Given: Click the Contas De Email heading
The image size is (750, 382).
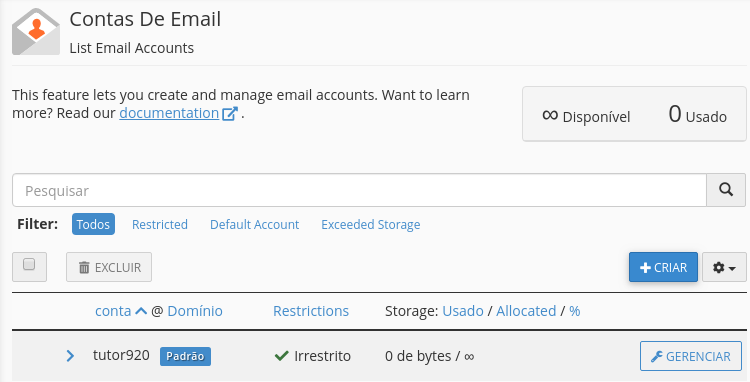Looking at the screenshot, I should (x=145, y=19).
